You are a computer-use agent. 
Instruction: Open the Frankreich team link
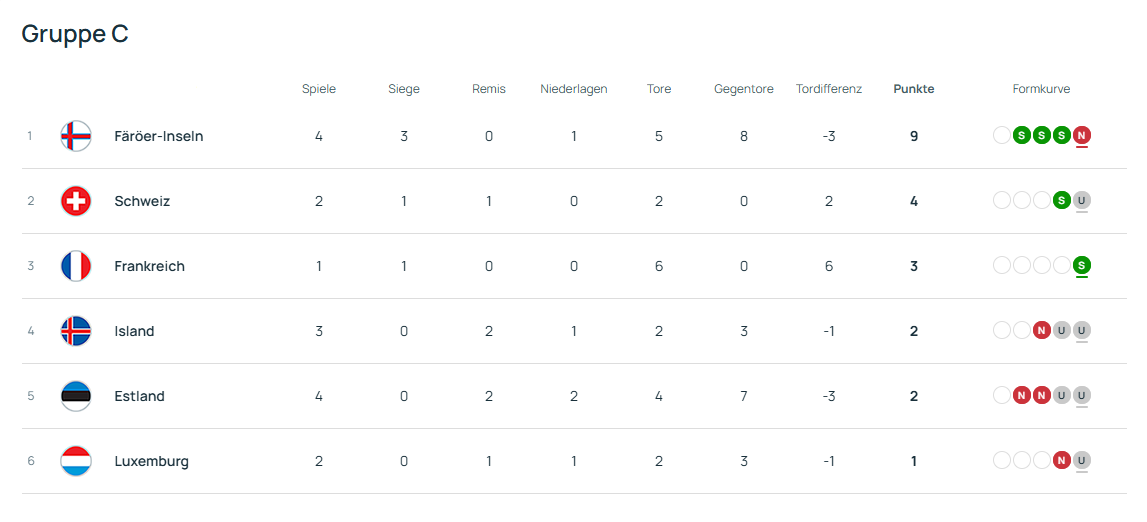click(149, 266)
